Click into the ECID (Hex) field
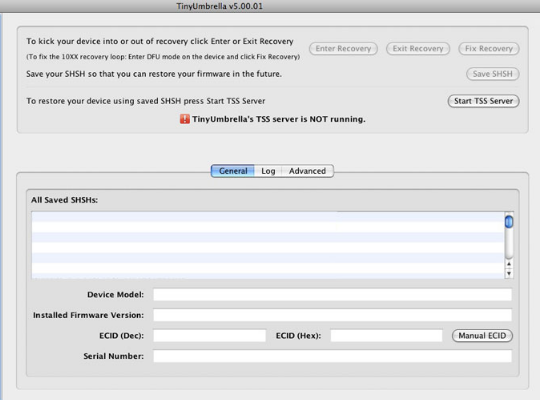 coord(386,336)
